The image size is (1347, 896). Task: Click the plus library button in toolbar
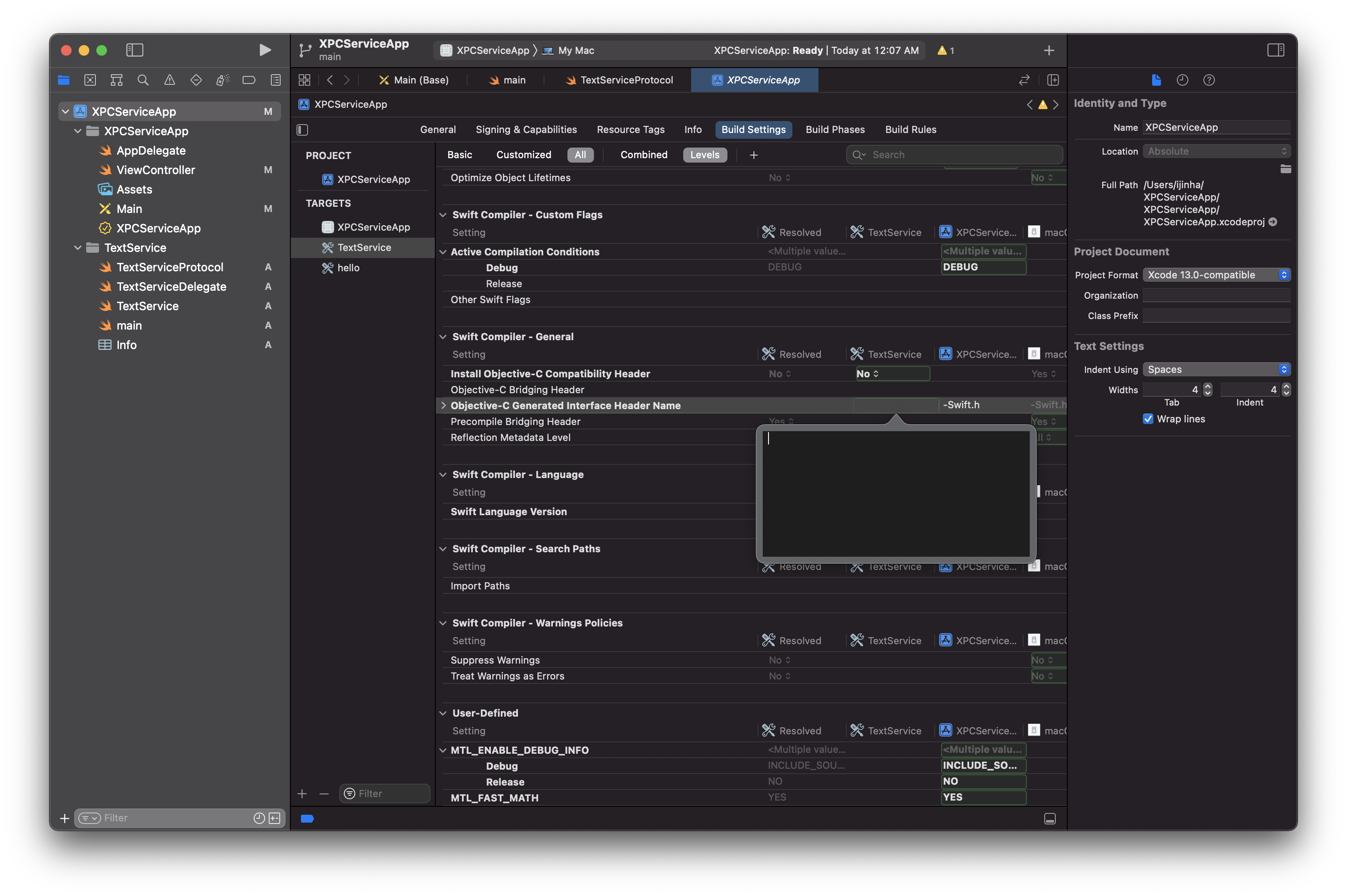point(1049,50)
